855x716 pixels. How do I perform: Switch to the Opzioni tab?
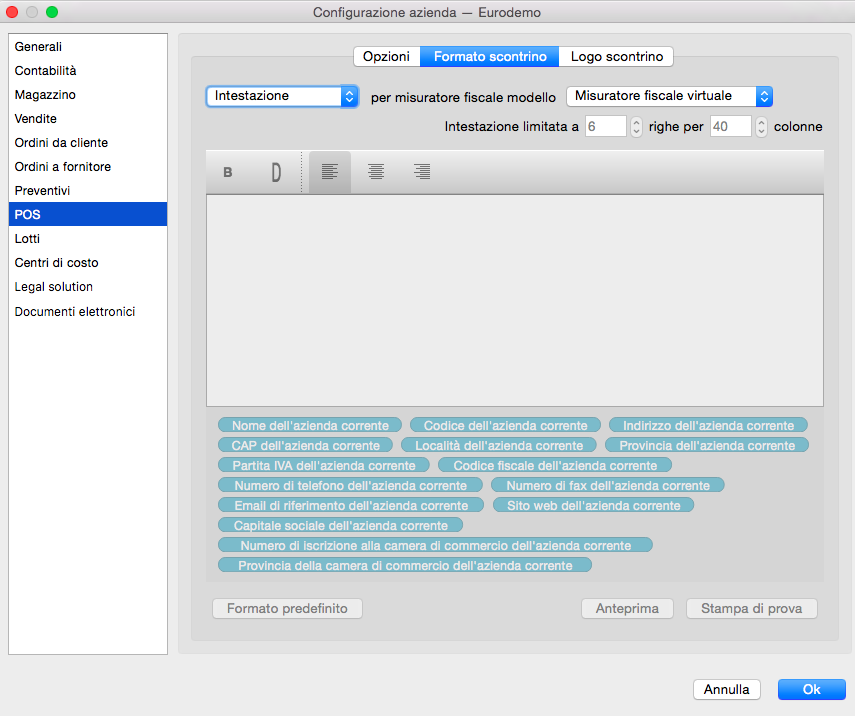point(386,57)
